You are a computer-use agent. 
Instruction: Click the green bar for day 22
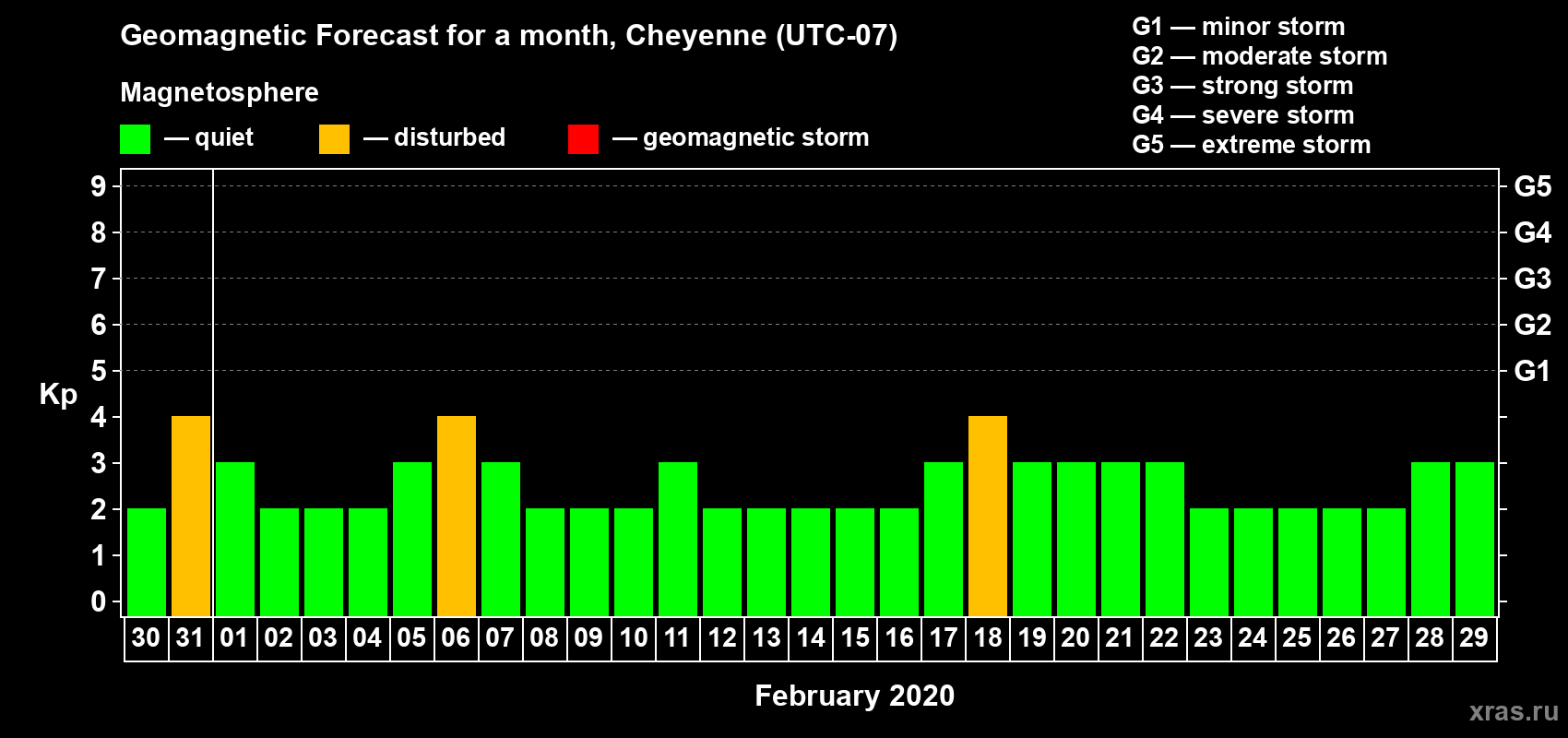[x=1165, y=540]
